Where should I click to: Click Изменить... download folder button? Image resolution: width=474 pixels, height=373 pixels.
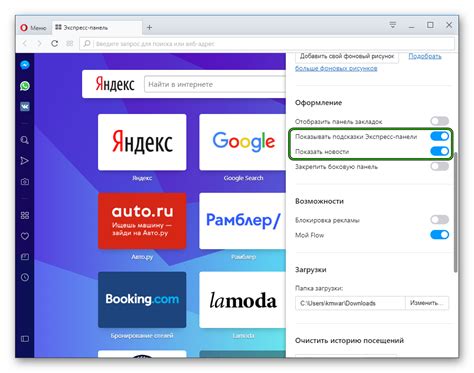tap(427, 303)
